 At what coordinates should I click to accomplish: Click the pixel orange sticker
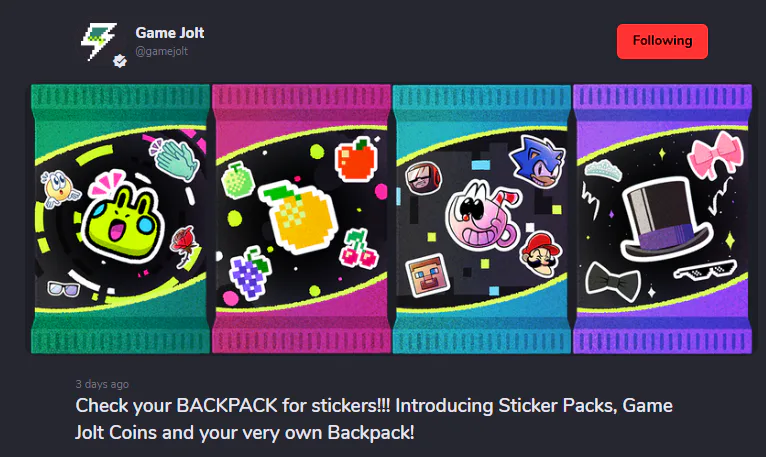pyautogui.click(x=297, y=217)
